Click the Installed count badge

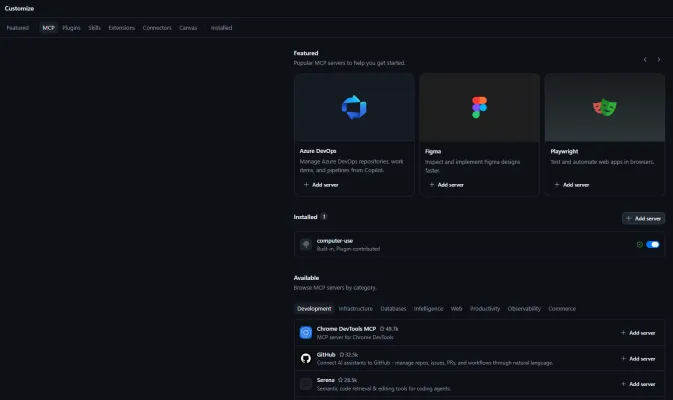click(x=324, y=217)
